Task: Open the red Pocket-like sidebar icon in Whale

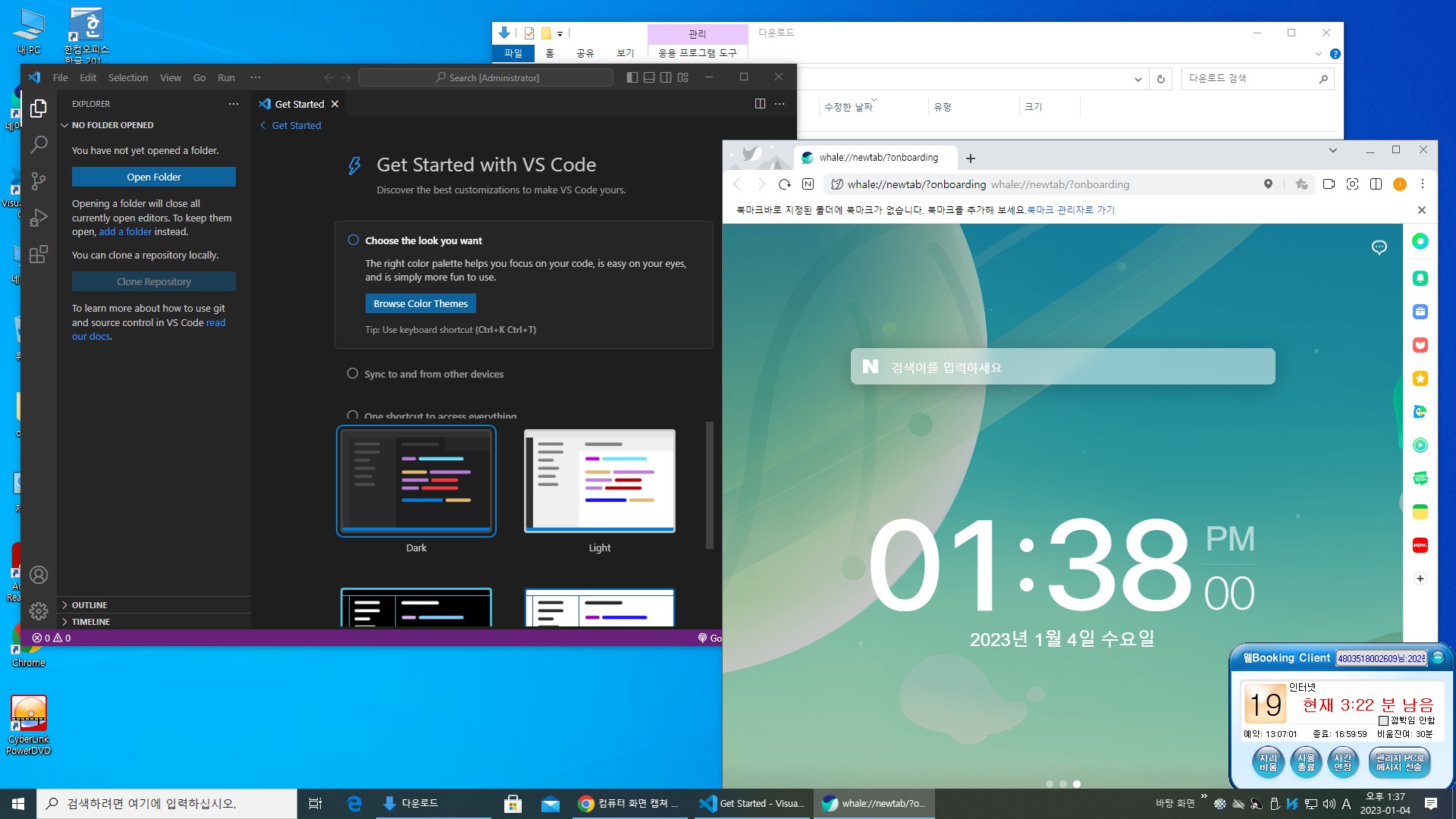Action: [1420, 345]
